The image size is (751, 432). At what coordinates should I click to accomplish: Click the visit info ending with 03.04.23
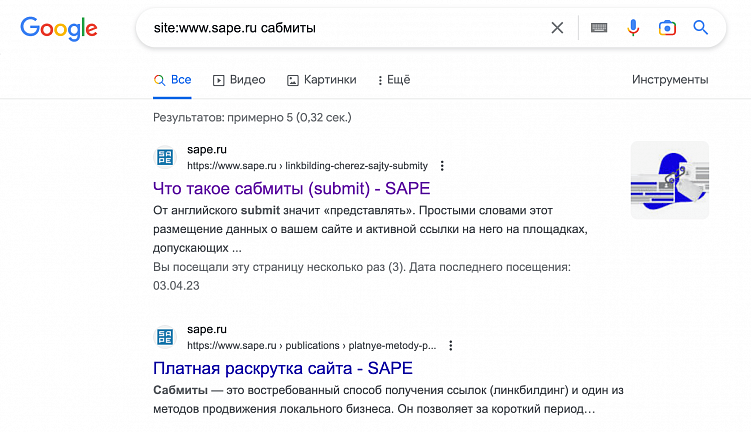(362, 276)
